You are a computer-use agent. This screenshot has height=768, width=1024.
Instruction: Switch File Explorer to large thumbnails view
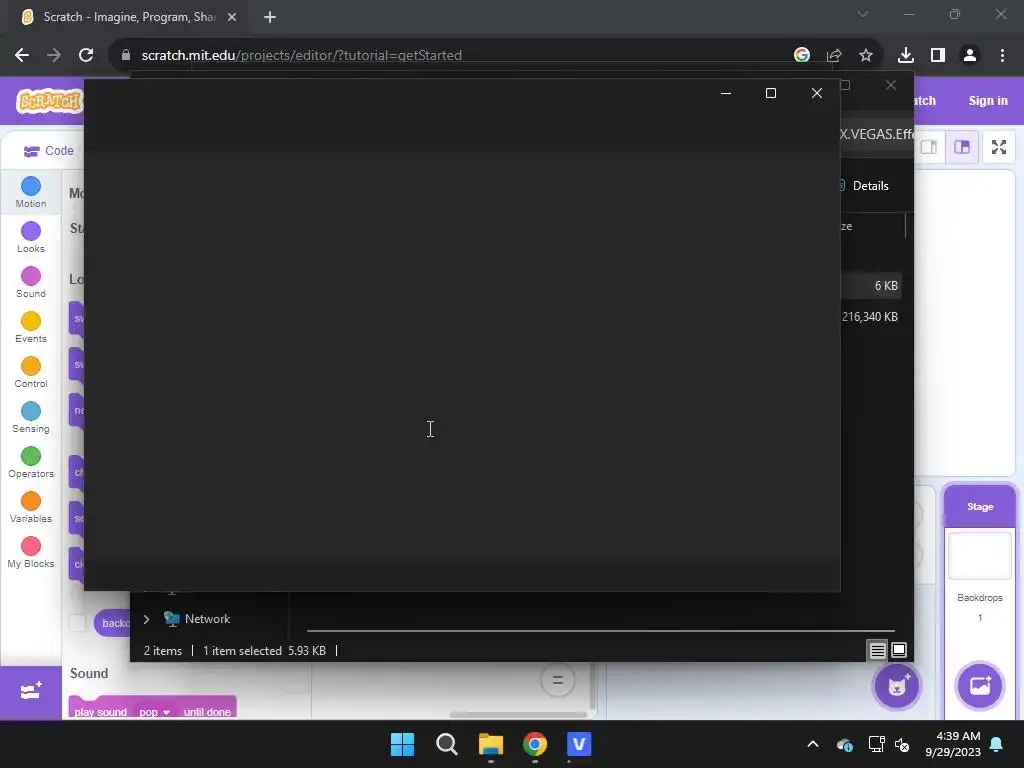(x=899, y=650)
